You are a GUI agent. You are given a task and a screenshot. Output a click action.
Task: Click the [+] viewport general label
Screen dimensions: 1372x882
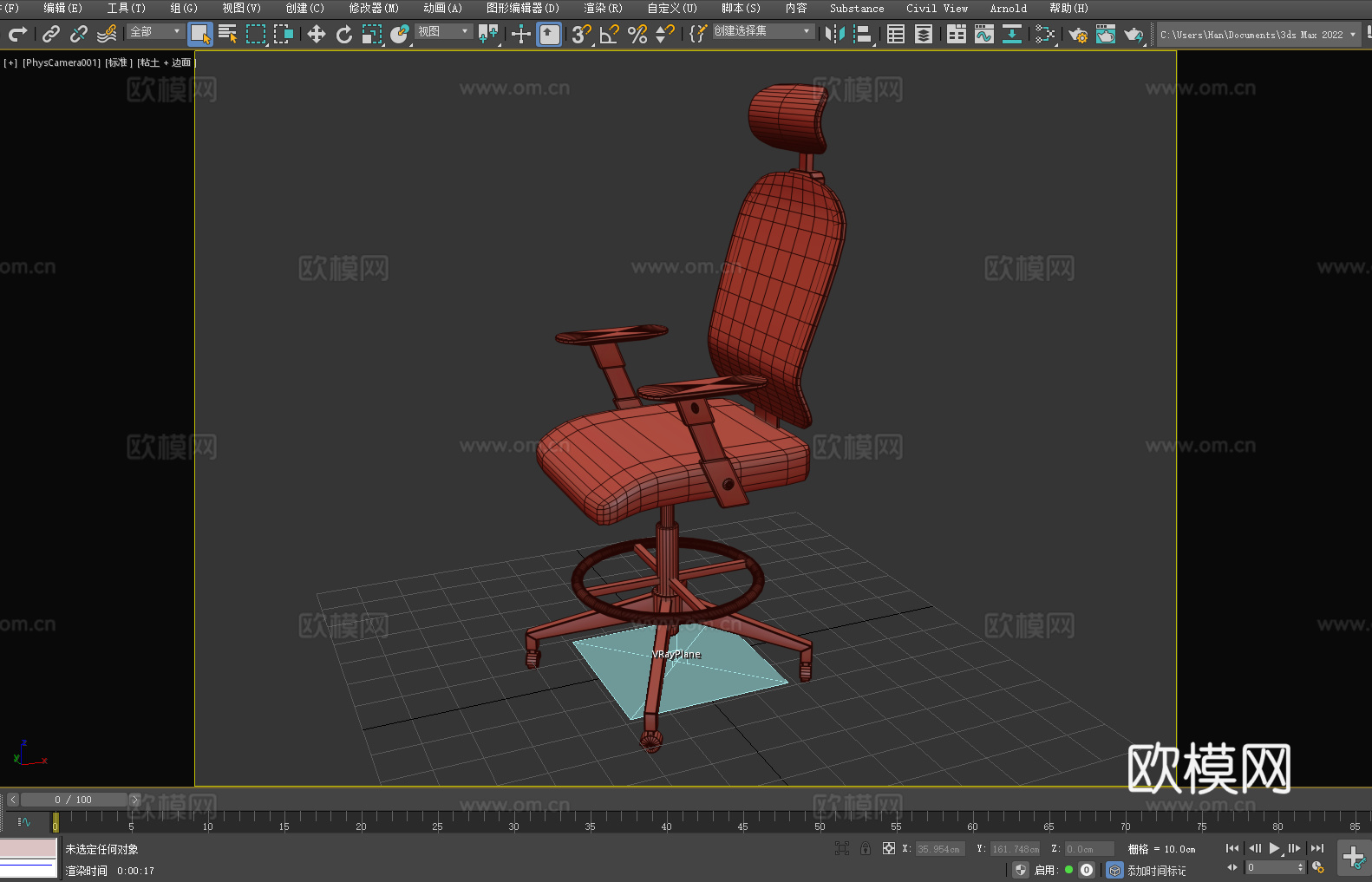click(x=10, y=62)
